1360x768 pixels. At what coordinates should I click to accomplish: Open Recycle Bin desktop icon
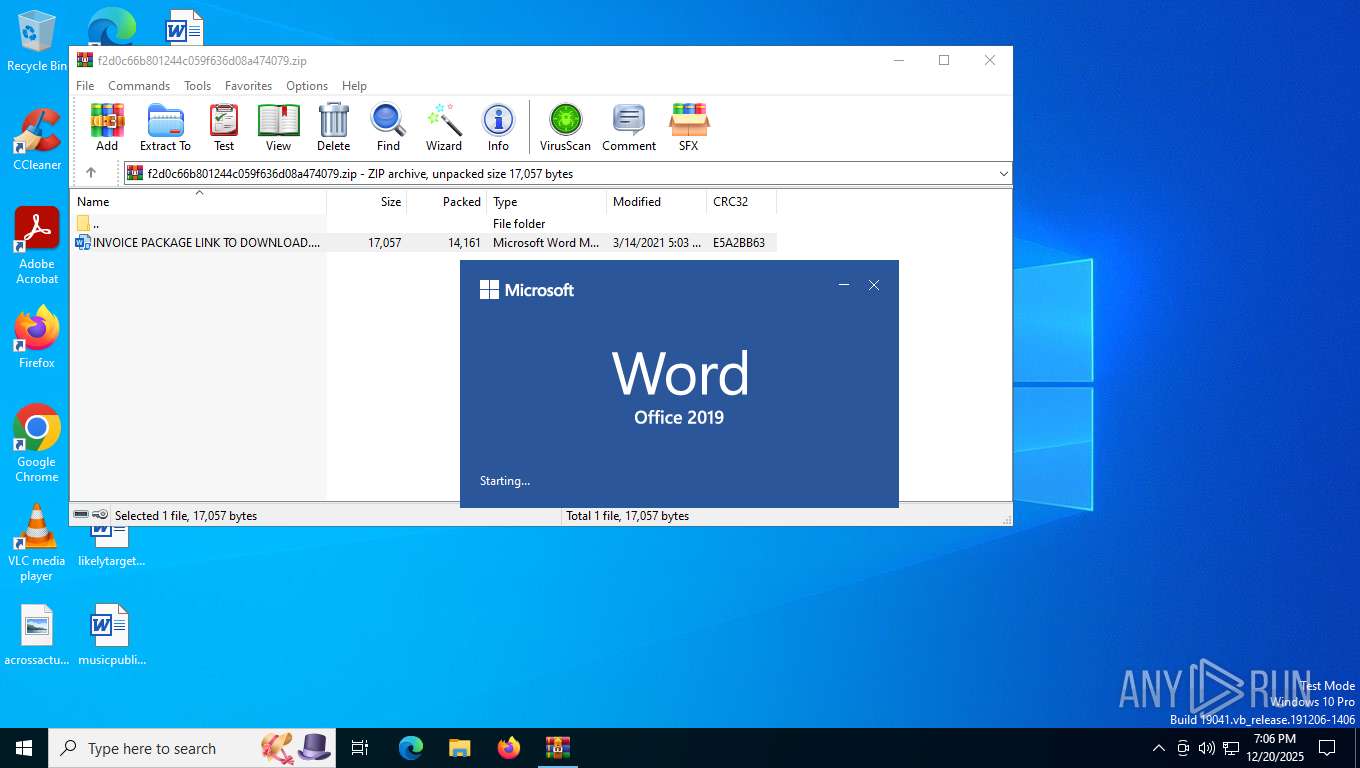pyautogui.click(x=37, y=42)
